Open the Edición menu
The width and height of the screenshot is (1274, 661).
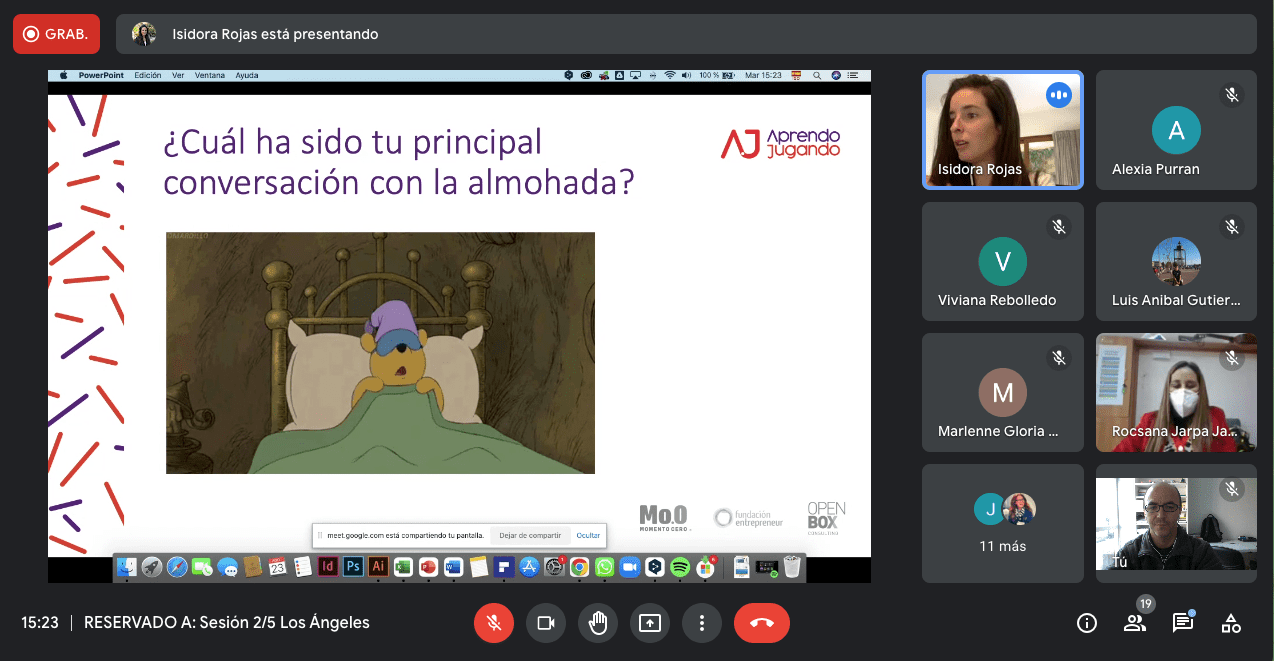pos(147,75)
